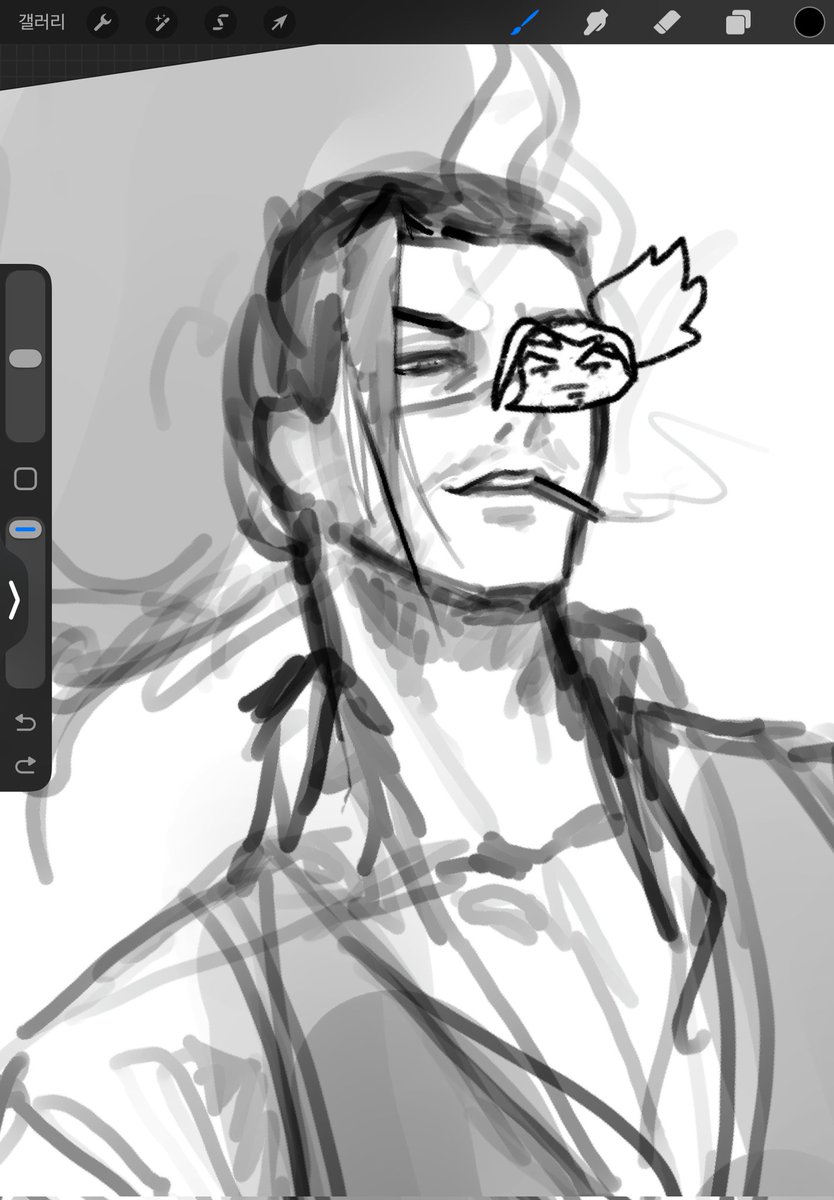Viewport: 834px width, 1200px height.
Task: Select the Smudge tool
Action: point(596,22)
